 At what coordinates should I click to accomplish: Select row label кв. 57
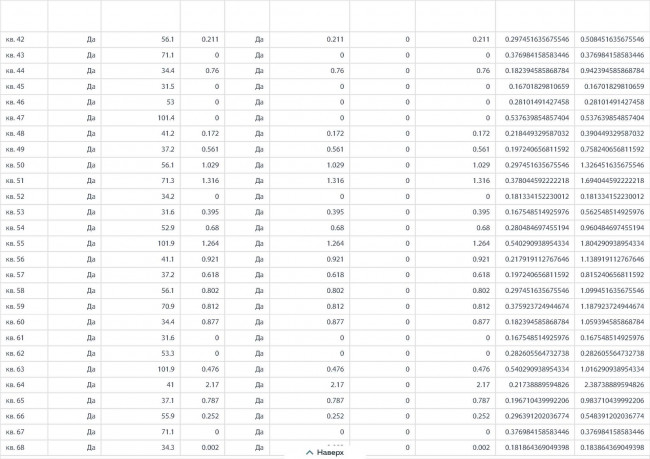coord(15,275)
